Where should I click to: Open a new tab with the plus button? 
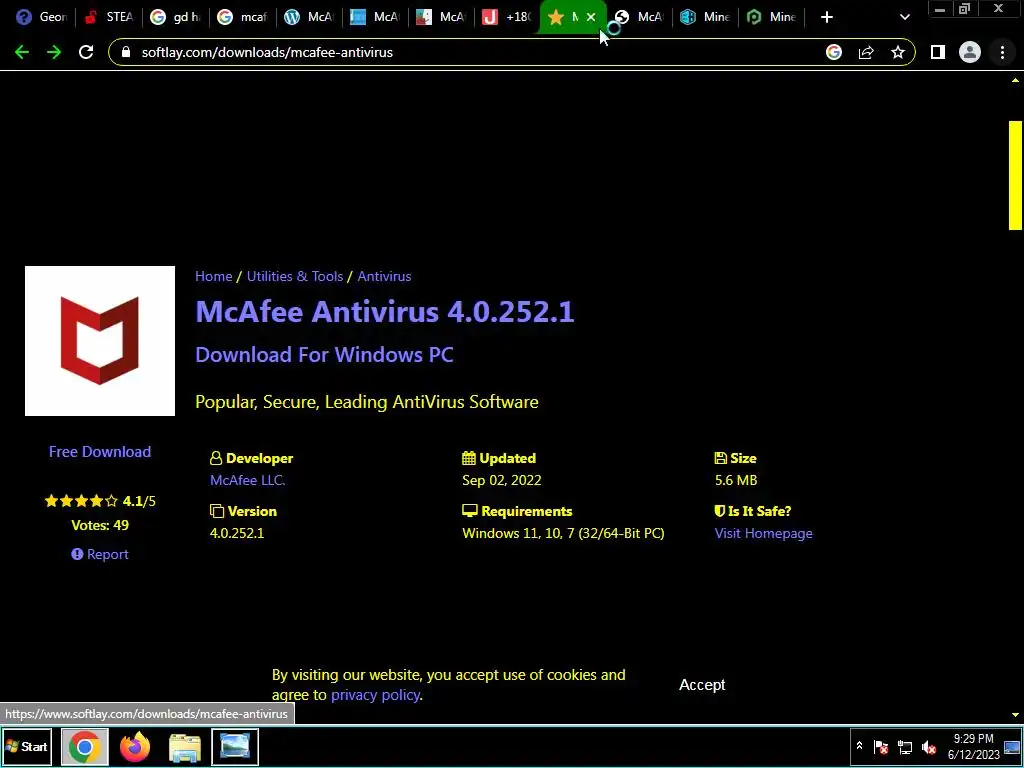(827, 17)
